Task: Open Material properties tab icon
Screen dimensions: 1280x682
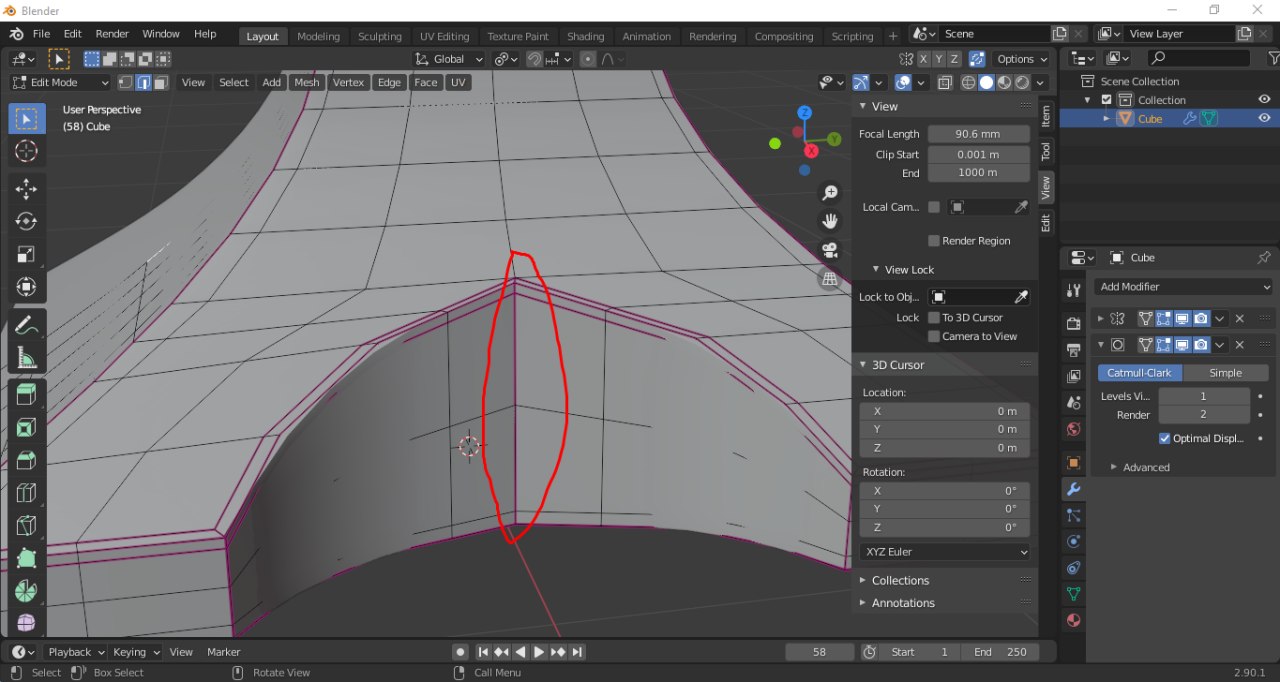Action: tap(1073, 620)
